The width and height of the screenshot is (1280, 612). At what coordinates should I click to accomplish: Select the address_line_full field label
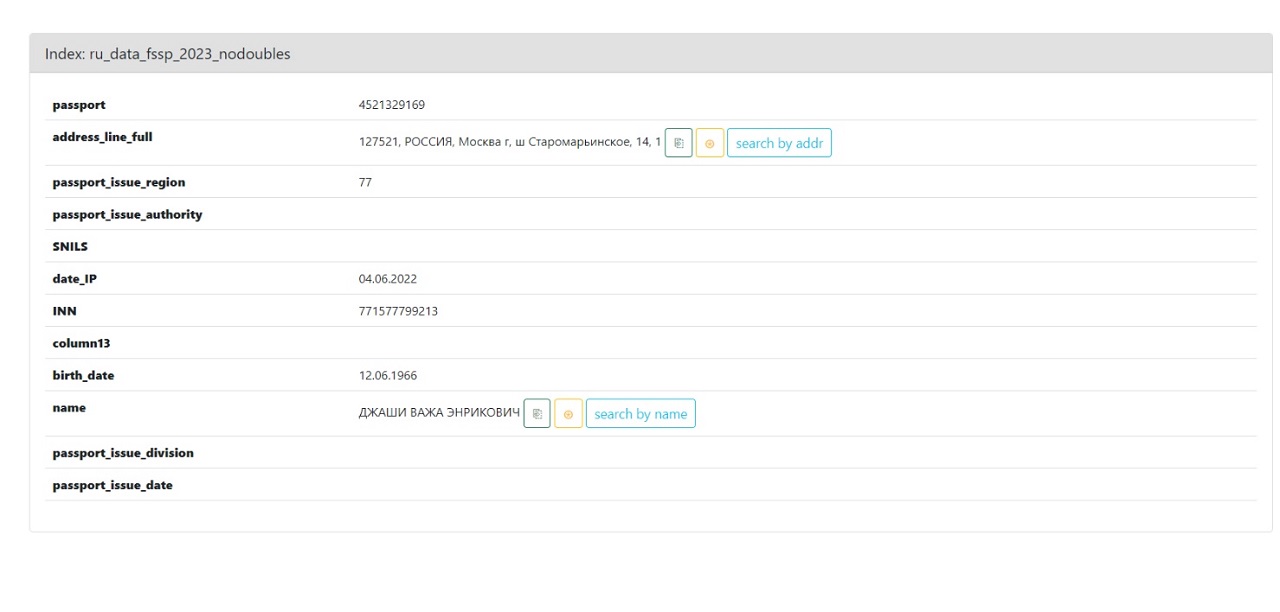coord(102,137)
